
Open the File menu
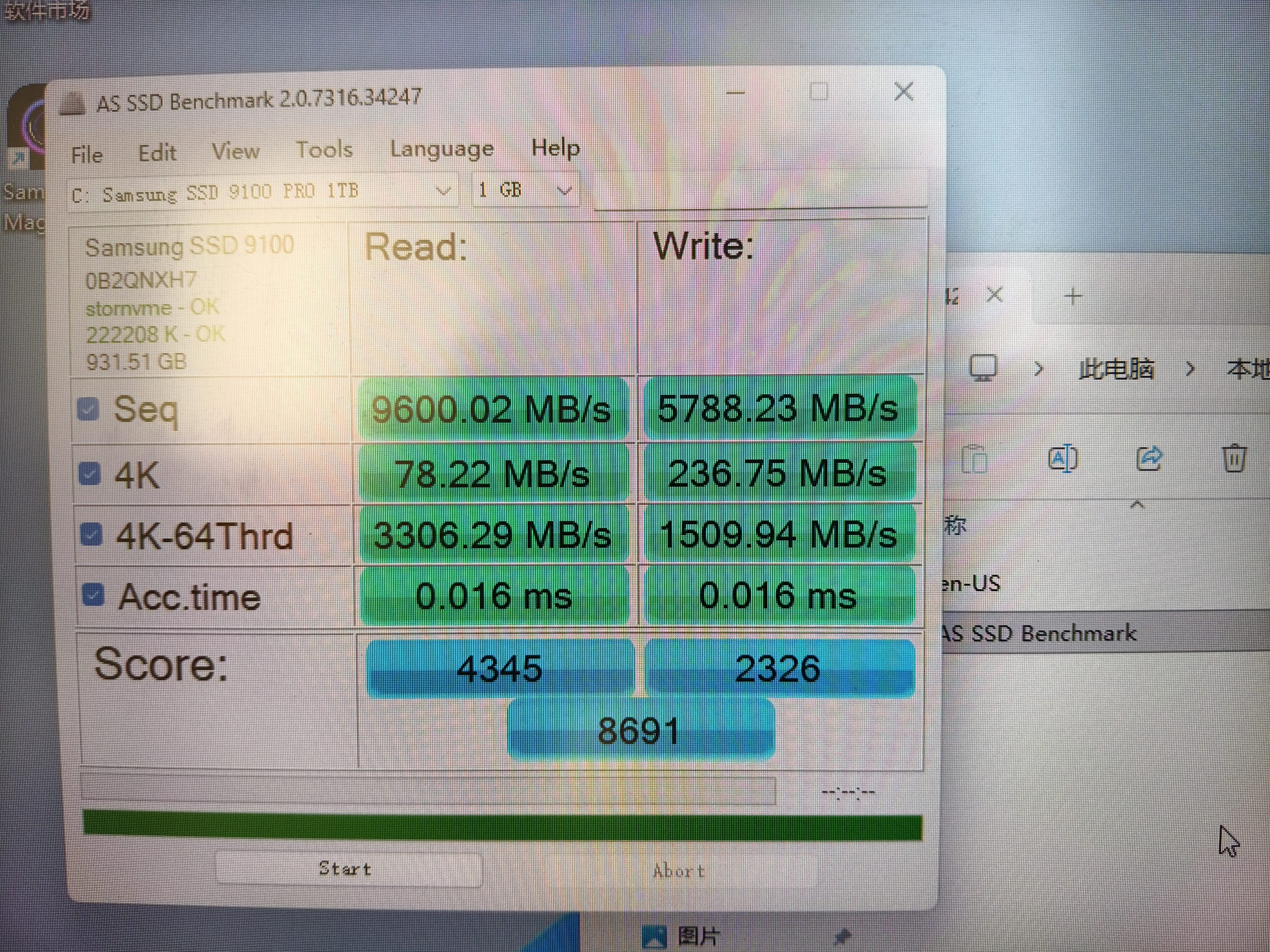[x=87, y=155]
